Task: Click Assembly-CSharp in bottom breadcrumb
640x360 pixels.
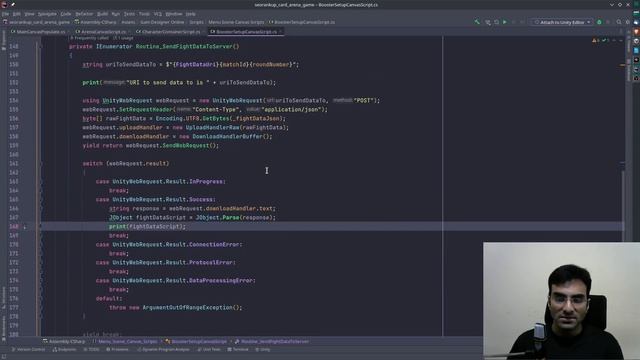Action: 64,342
